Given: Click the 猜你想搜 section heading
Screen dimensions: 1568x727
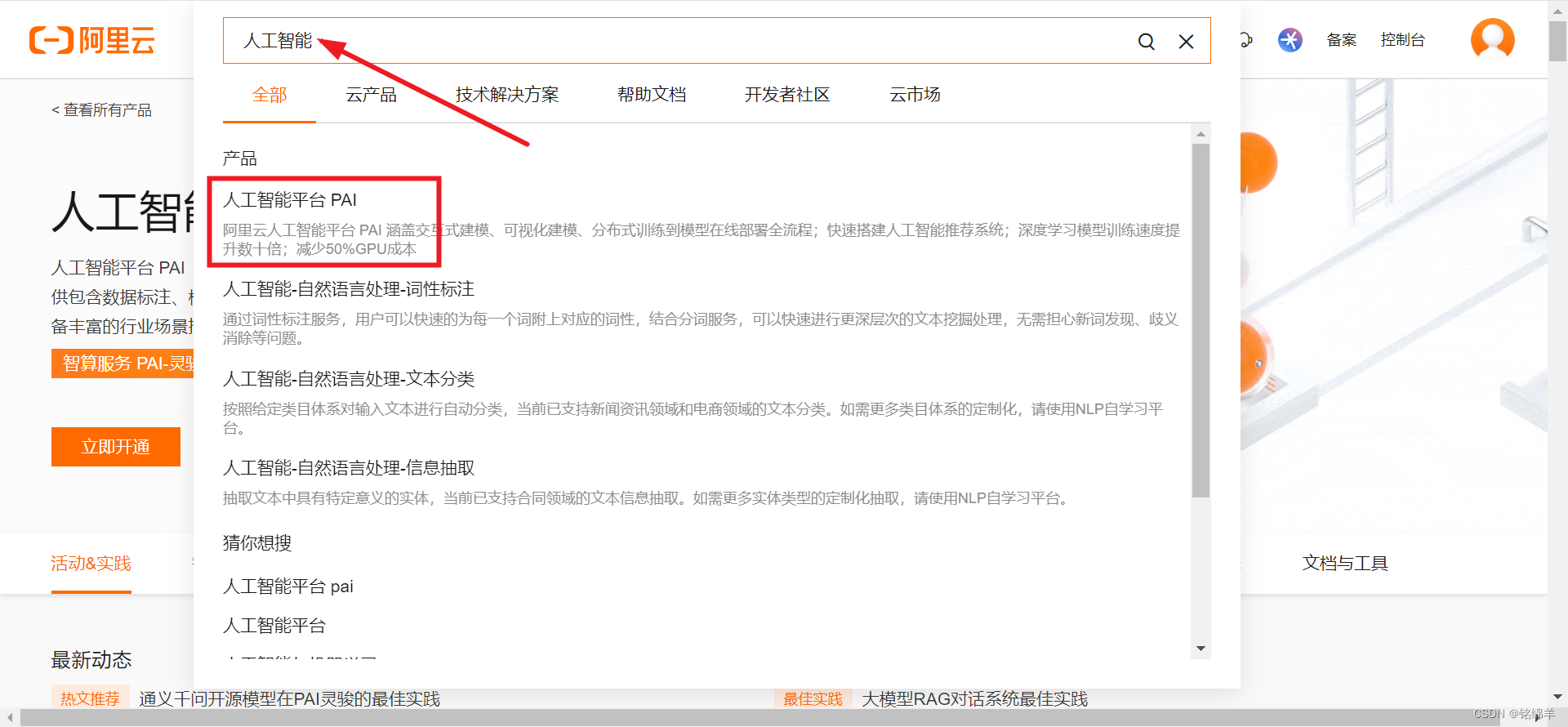Looking at the screenshot, I should (x=257, y=543).
